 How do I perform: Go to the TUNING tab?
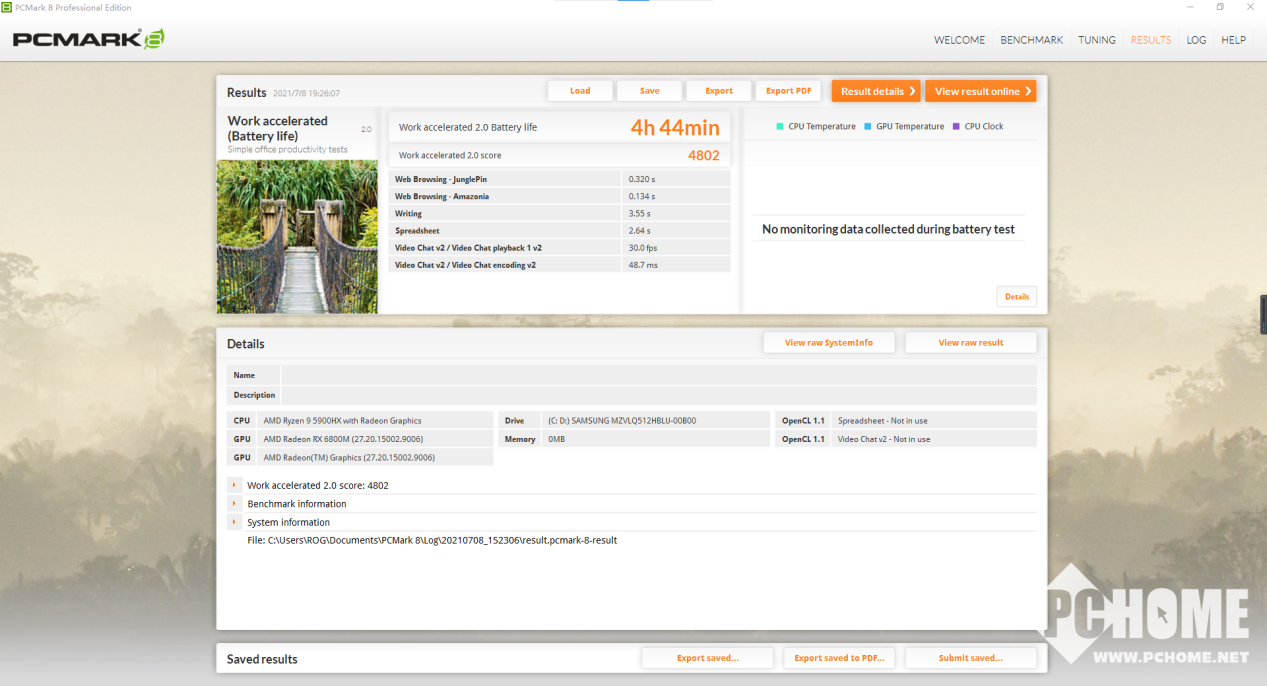(x=1096, y=40)
